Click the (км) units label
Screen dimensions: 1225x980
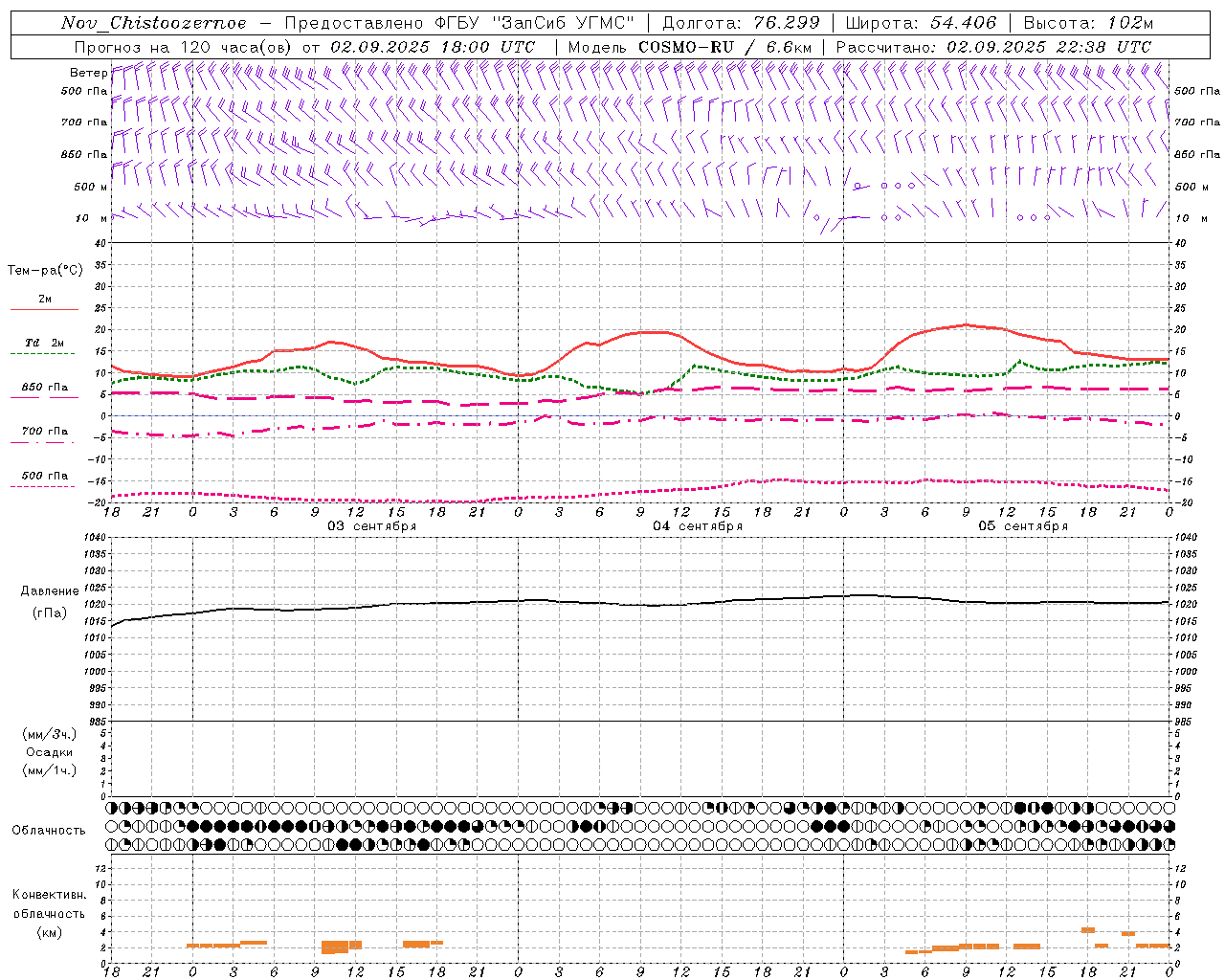point(51,932)
